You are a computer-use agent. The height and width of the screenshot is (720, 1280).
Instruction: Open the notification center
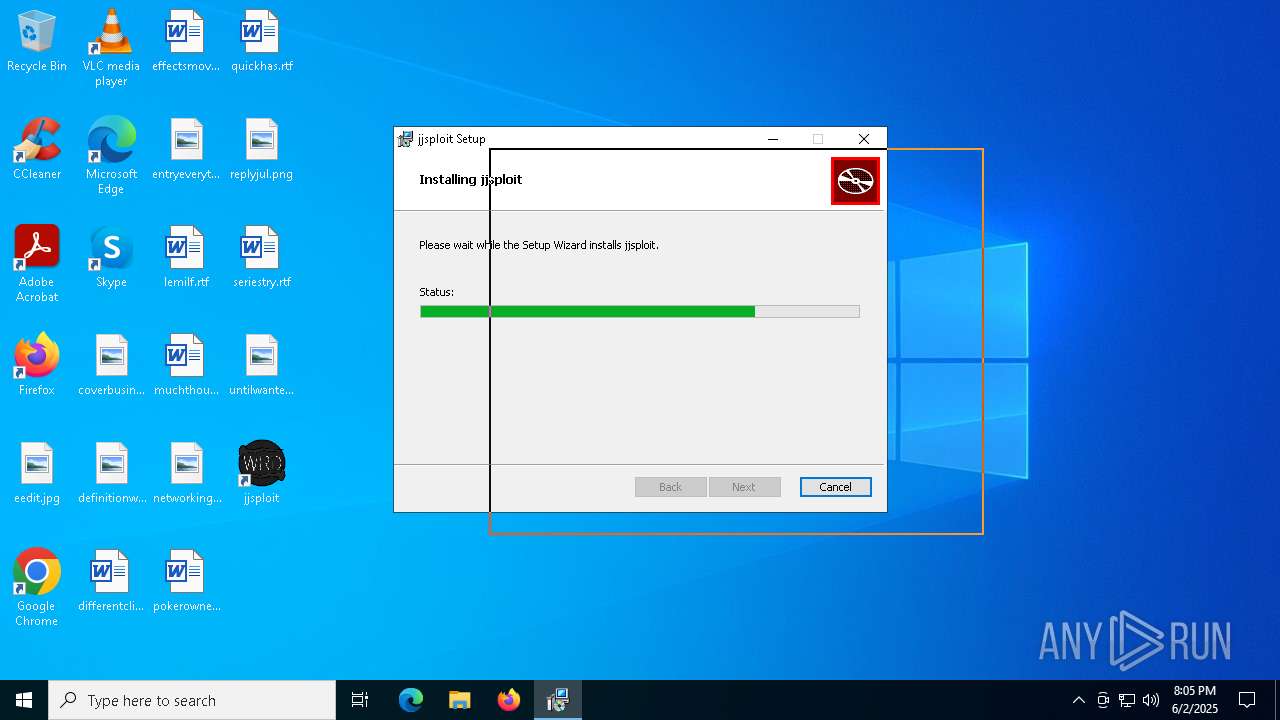pyautogui.click(x=1247, y=700)
